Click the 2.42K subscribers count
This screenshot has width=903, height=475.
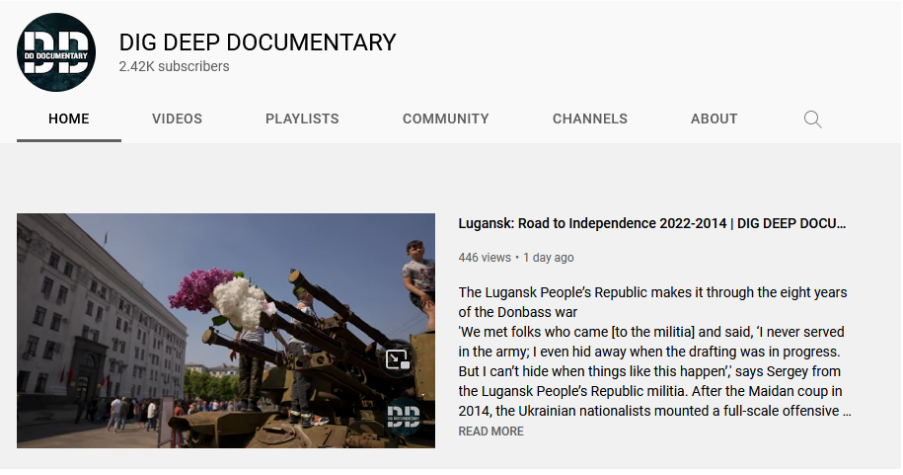(x=174, y=66)
